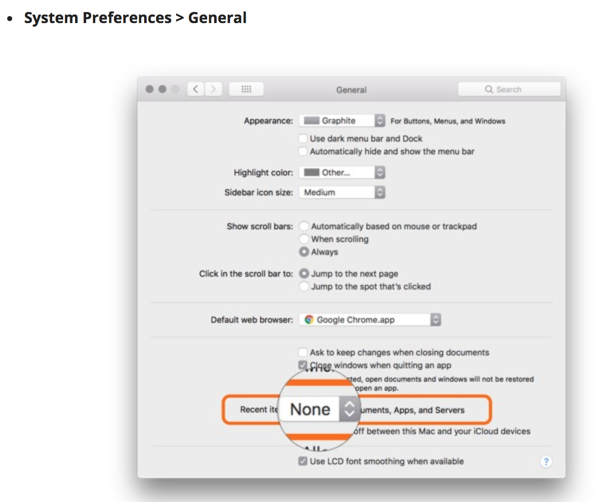This screenshot has width=602, height=502.
Task: Open the Default web browser dropdown
Action: click(x=370, y=320)
